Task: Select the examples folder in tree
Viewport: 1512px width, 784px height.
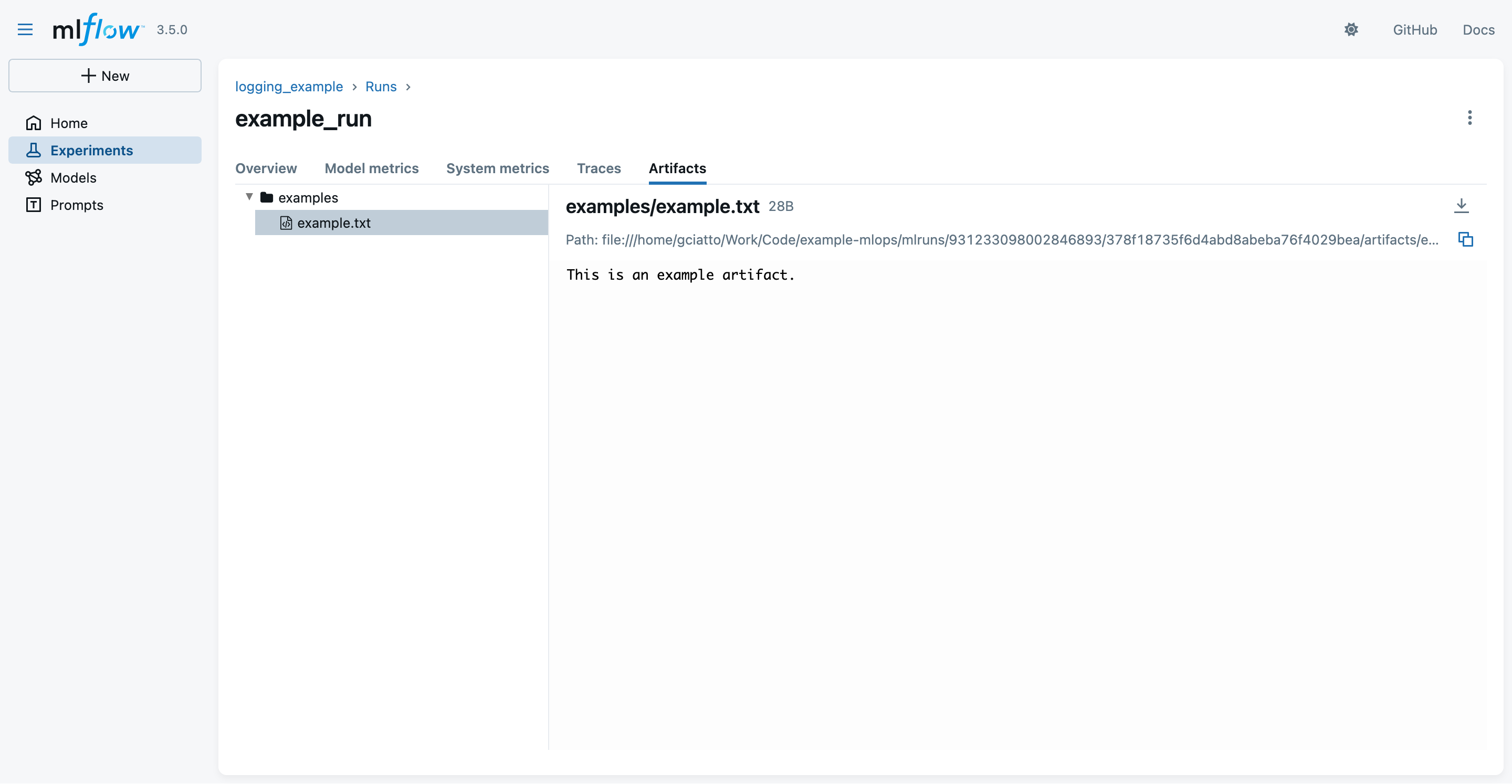Action: [x=308, y=198]
